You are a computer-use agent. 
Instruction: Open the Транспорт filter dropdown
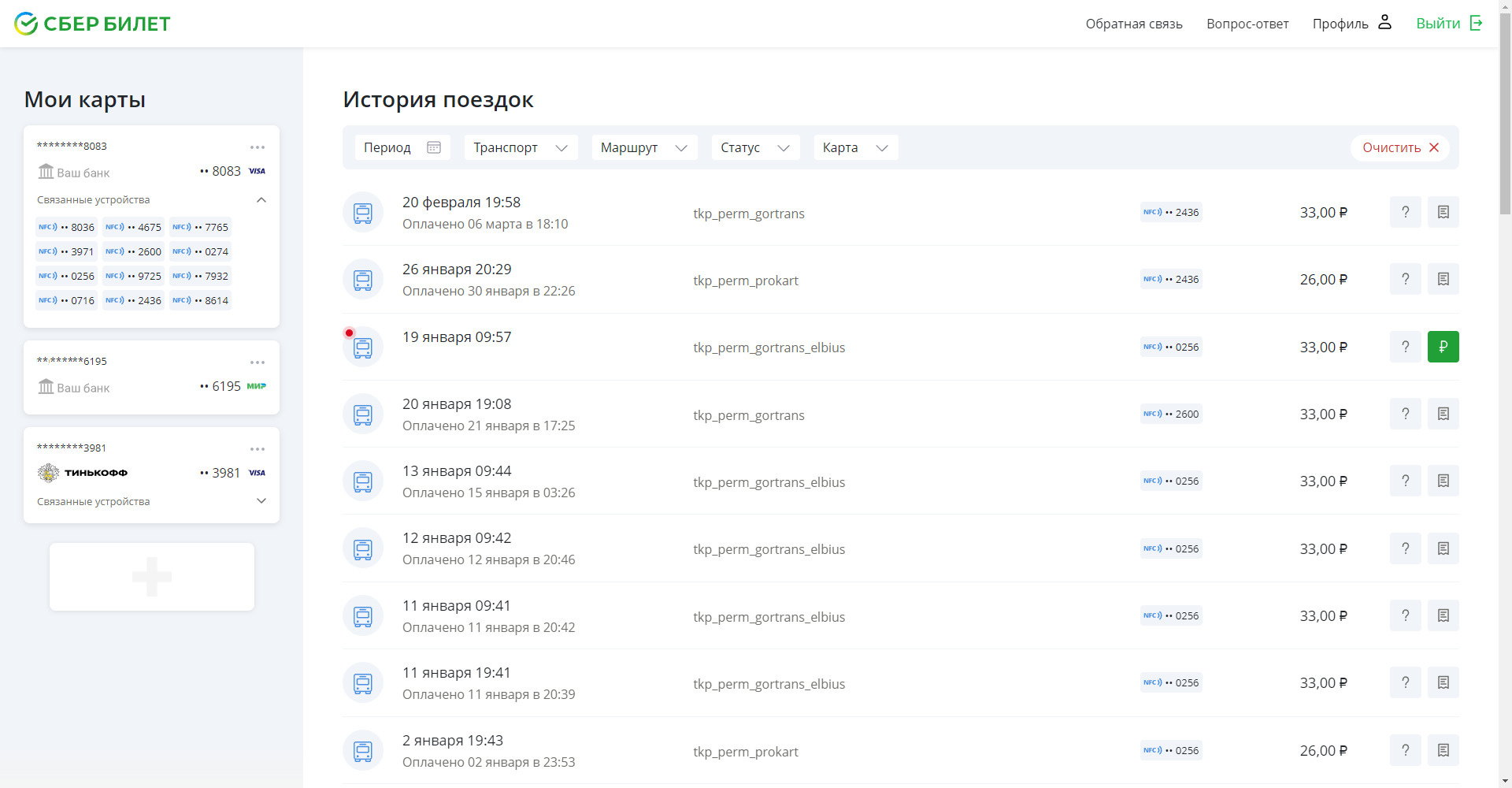click(521, 147)
